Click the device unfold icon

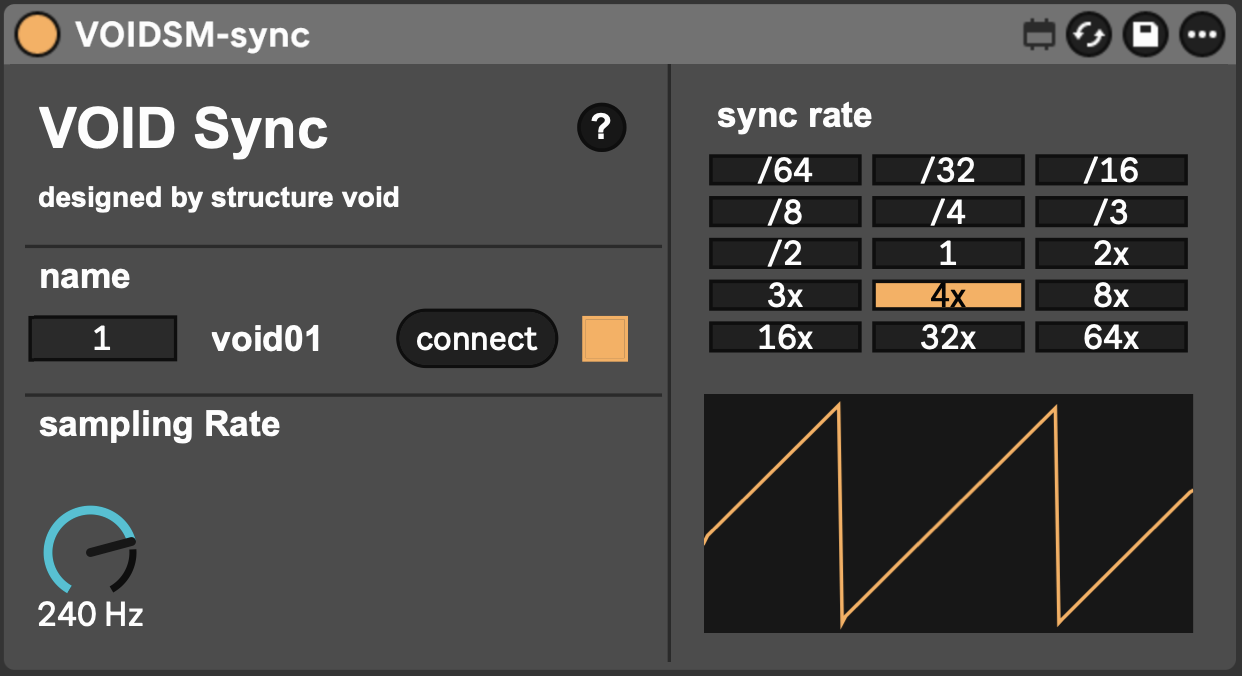1039,33
